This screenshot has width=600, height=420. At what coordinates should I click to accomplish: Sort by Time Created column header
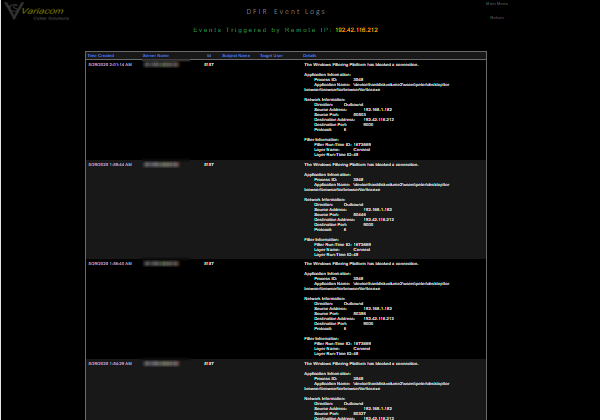(x=101, y=56)
